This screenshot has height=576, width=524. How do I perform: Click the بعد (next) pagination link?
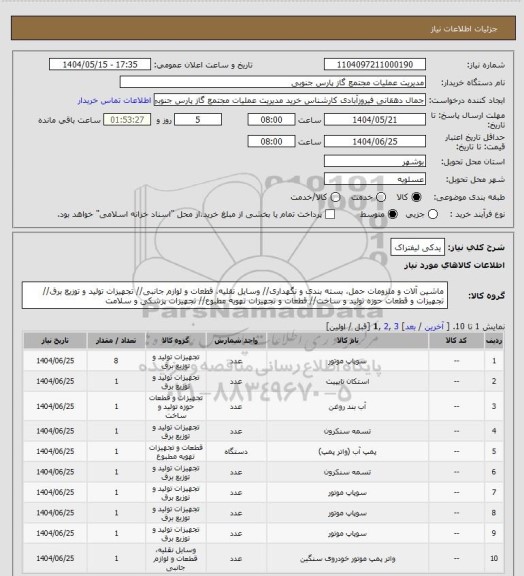coord(410,327)
